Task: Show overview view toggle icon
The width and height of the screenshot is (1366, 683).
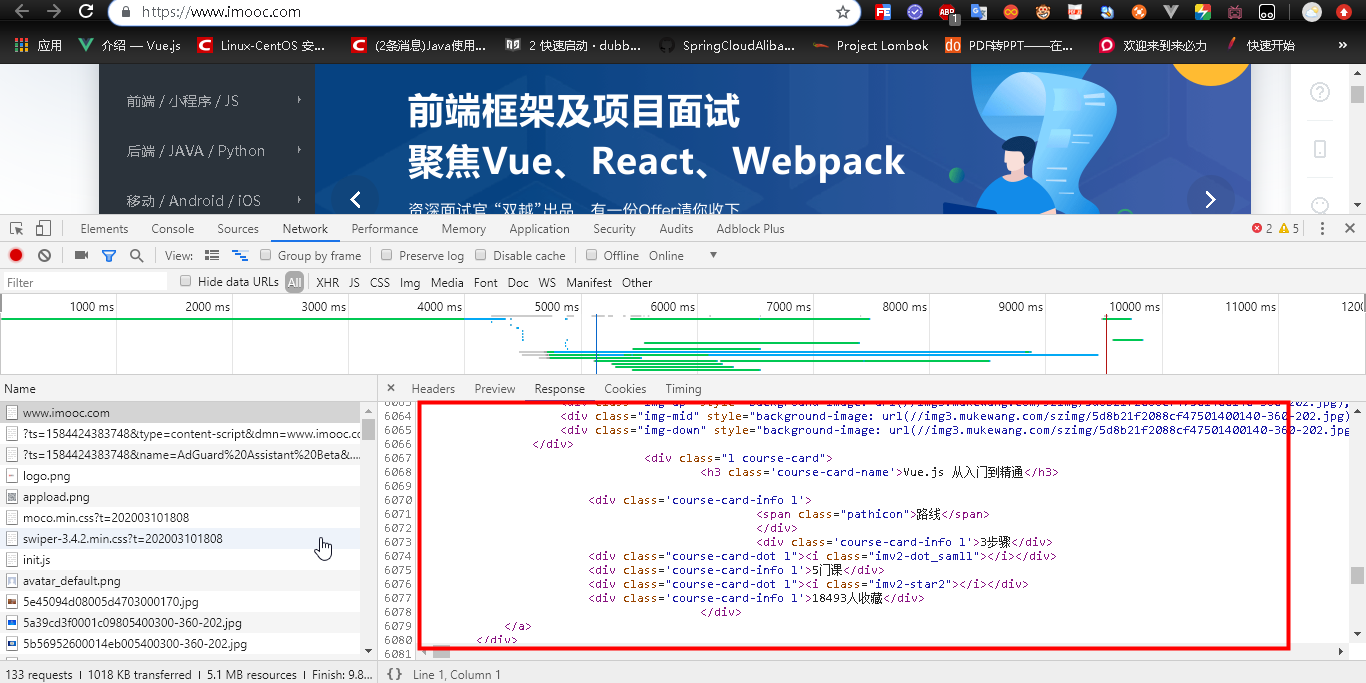Action: [240, 256]
